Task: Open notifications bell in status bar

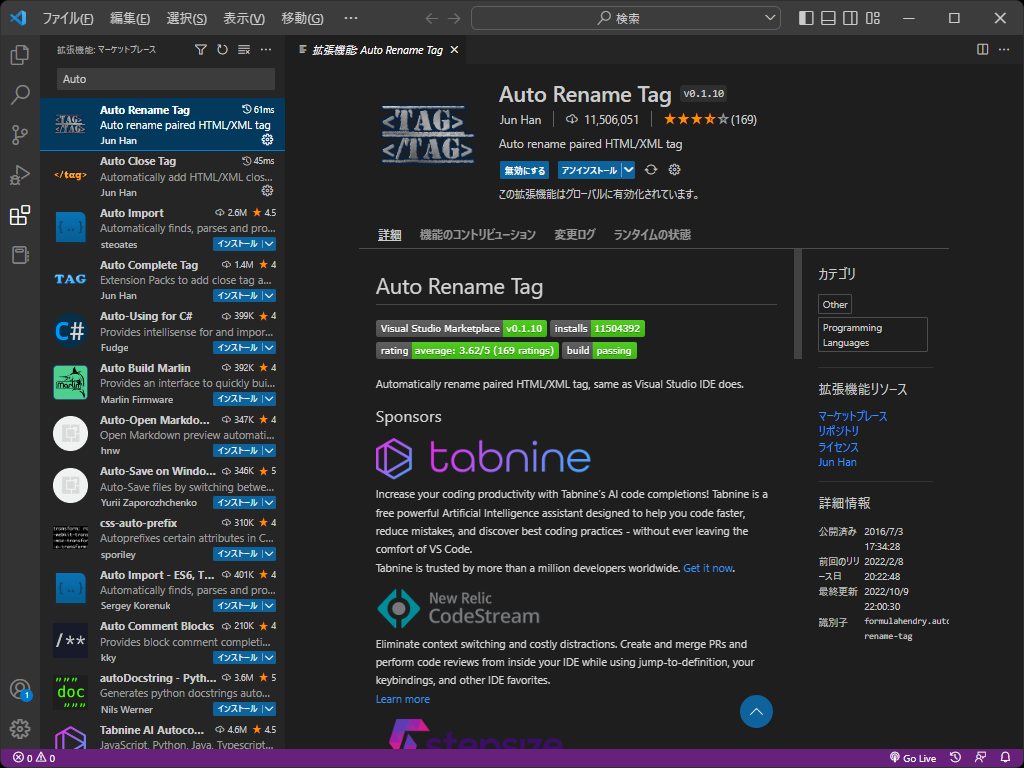Action: point(1005,758)
